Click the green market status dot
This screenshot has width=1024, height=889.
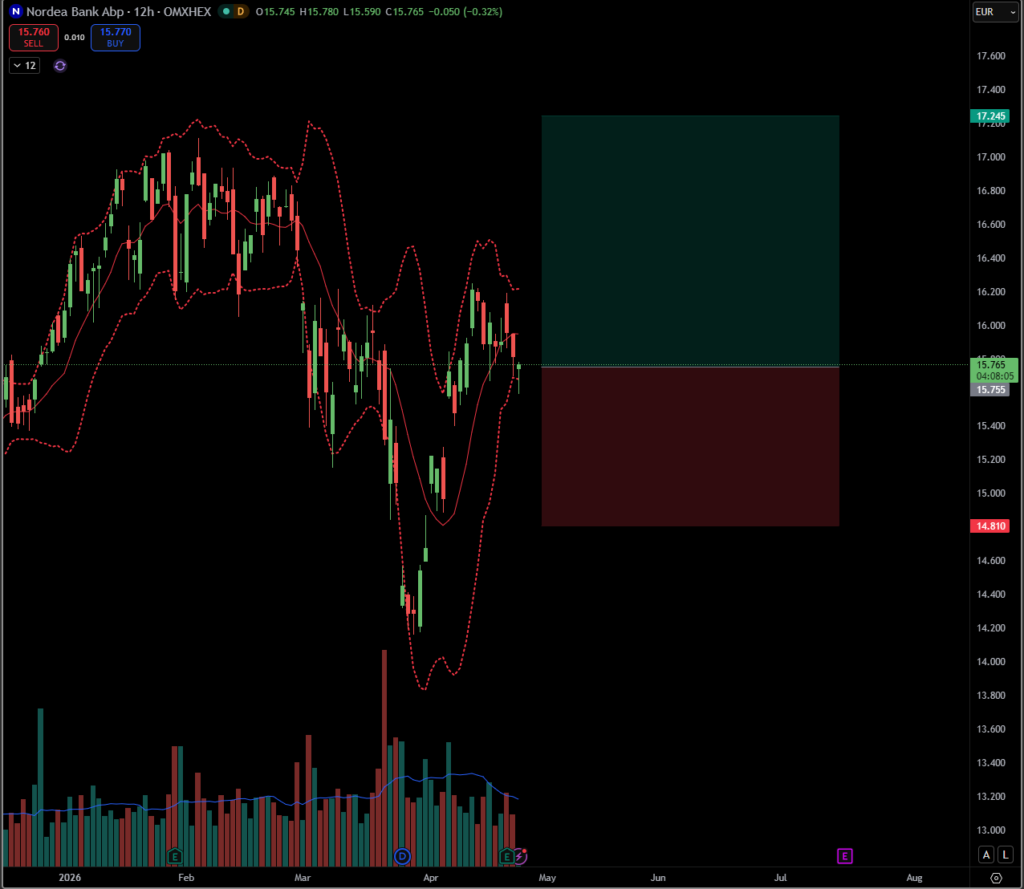[x=225, y=12]
